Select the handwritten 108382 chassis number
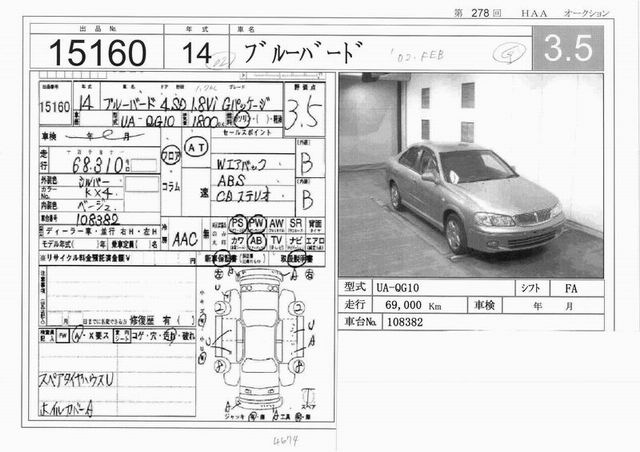 point(98,220)
